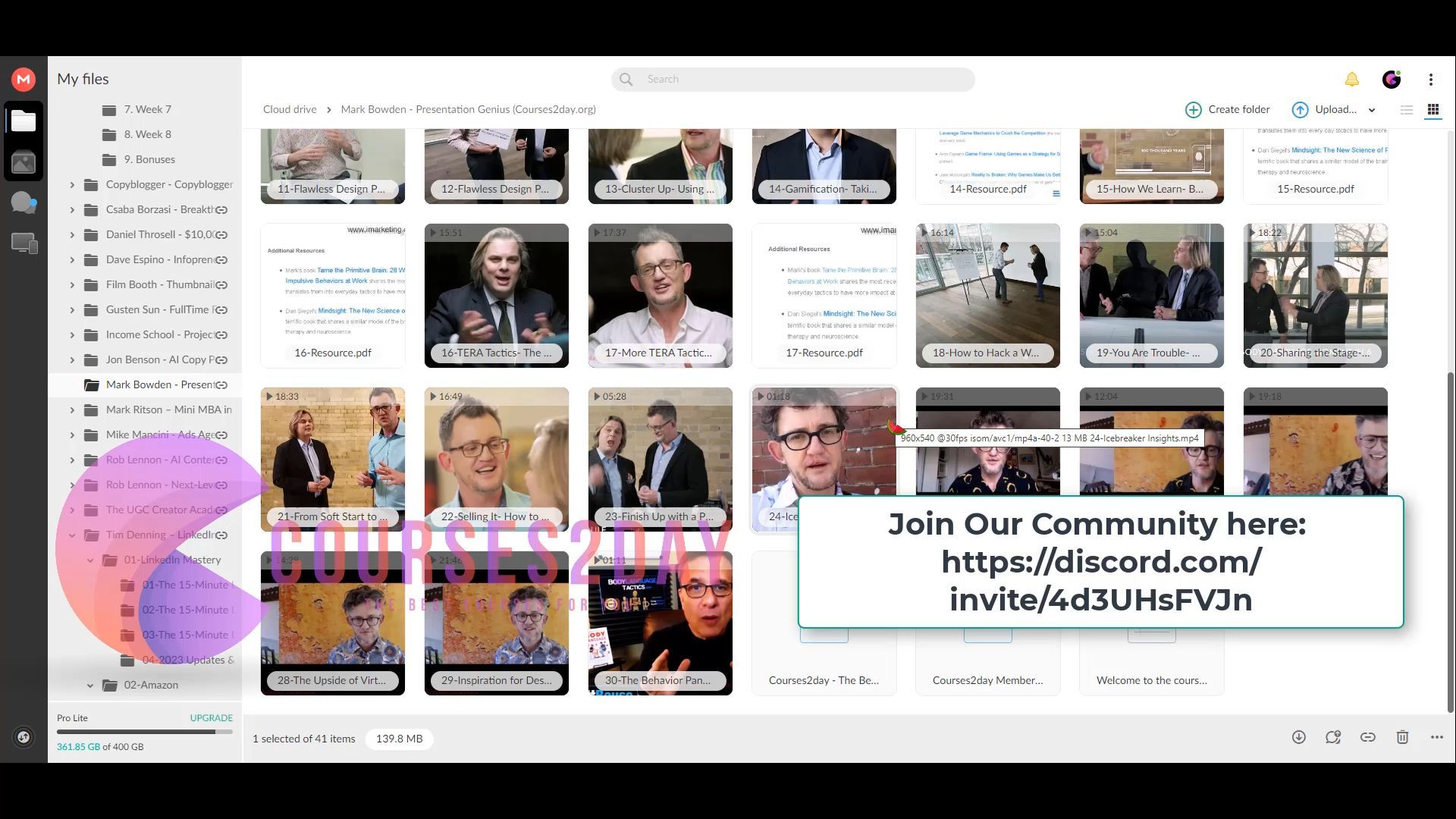Click the Create folder button
Viewport: 1456px width, 819px height.
pos(1227,109)
